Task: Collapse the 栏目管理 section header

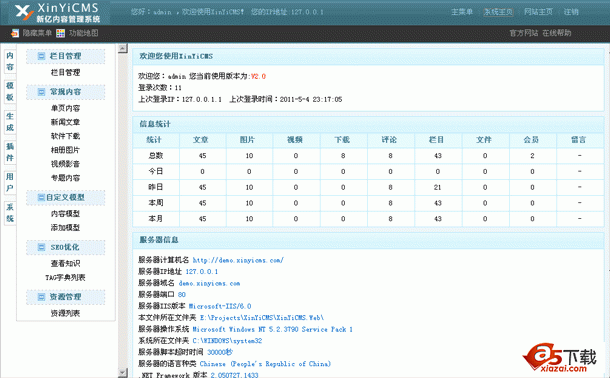Action: point(65,56)
